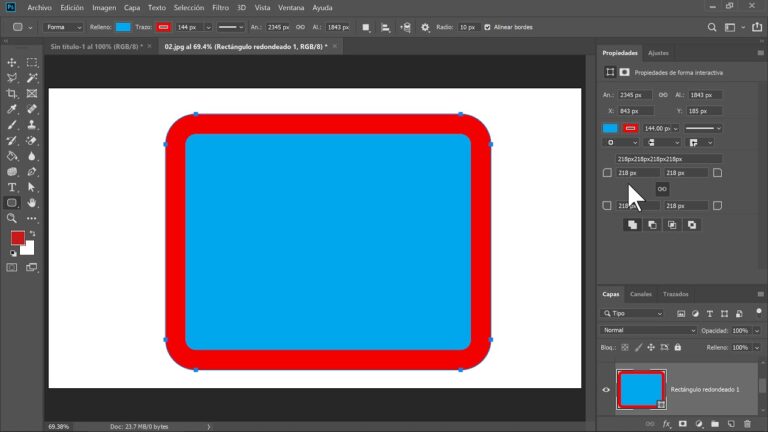Viewport: 768px width, 432px height.
Task: Click the blue Relleno fill swatch
Action: (x=123, y=27)
